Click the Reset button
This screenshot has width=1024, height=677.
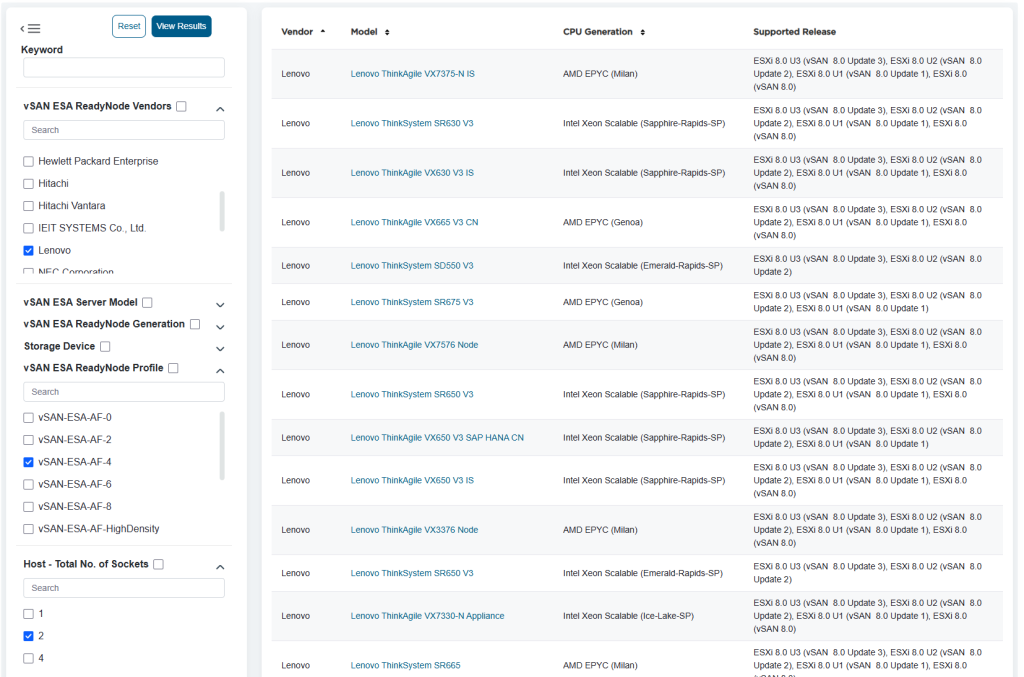[x=129, y=26]
